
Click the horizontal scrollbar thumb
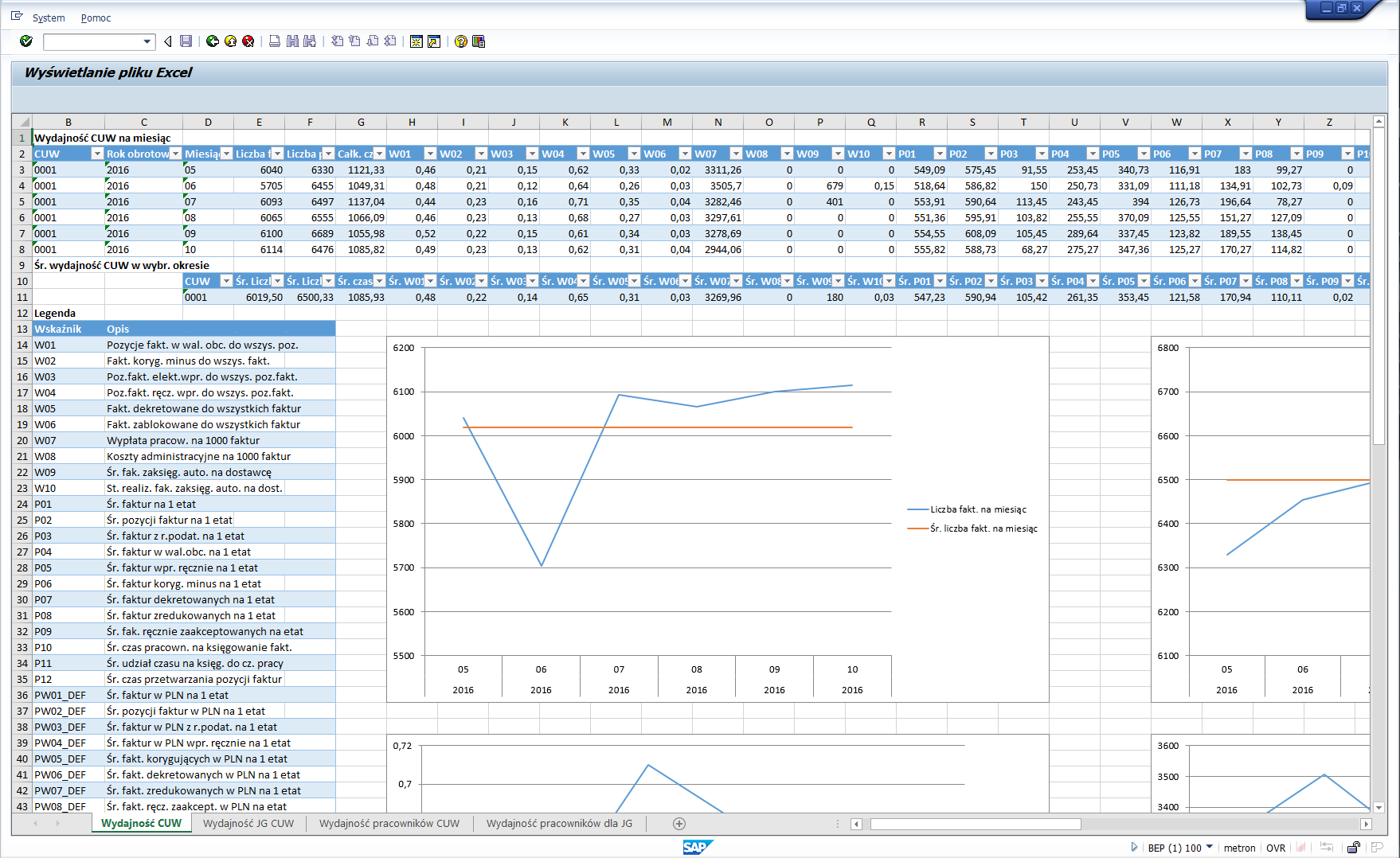click(976, 824)
